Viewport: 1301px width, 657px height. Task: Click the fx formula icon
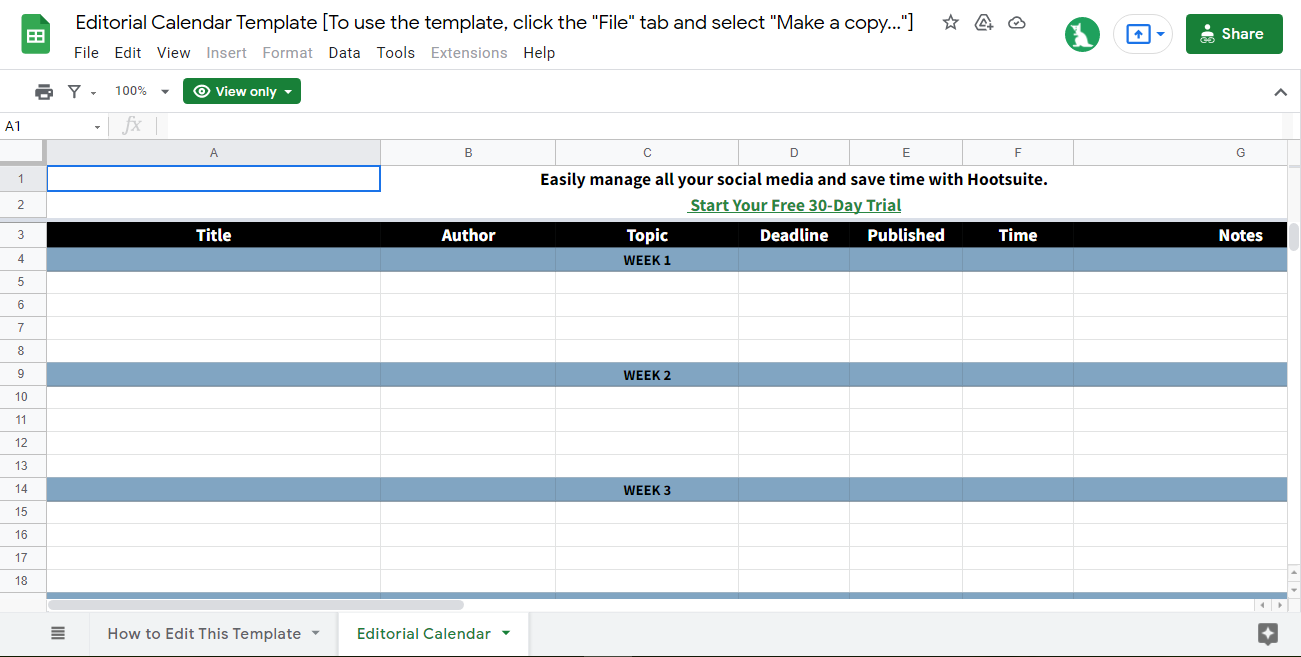[133, 125]
